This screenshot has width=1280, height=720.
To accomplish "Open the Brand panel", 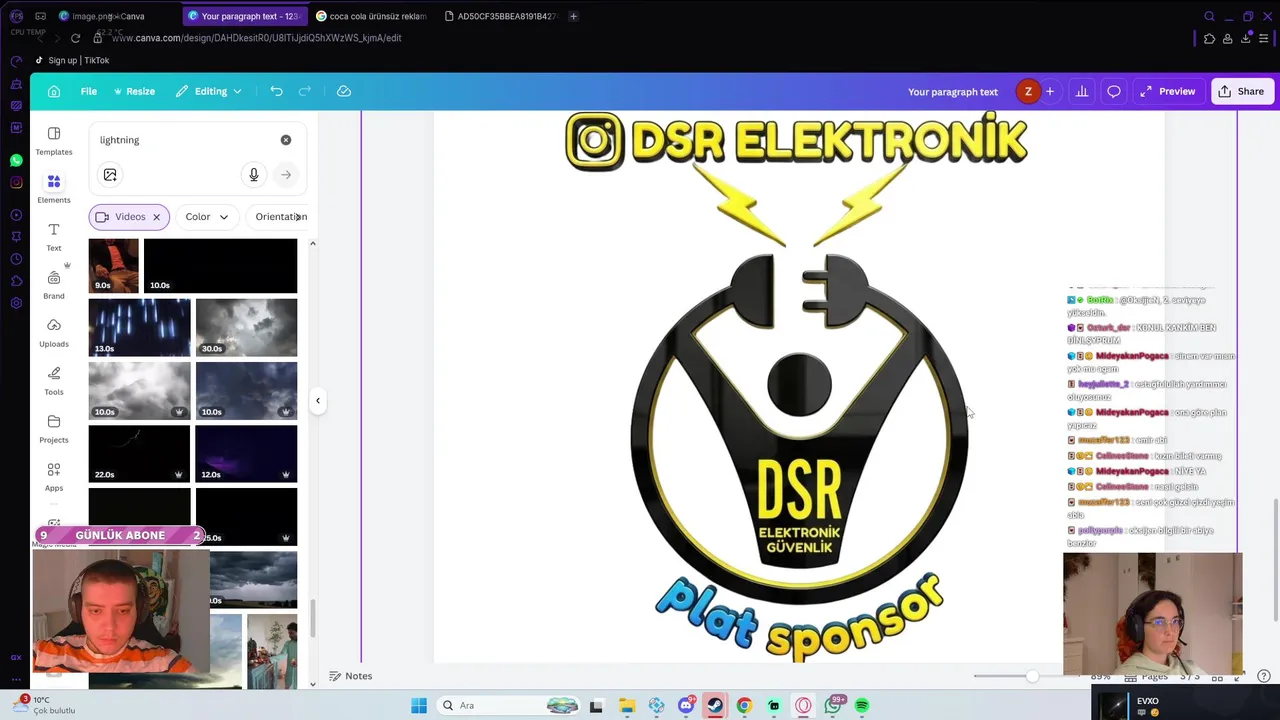I will [54, 284].
